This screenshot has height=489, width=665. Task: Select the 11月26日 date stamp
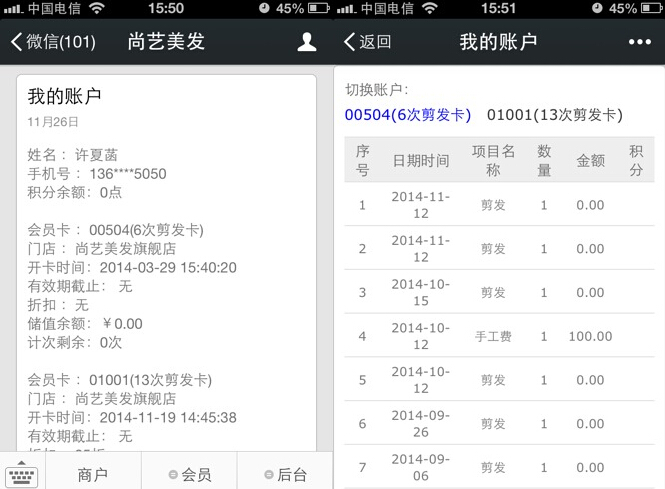[x=53, y=122]
